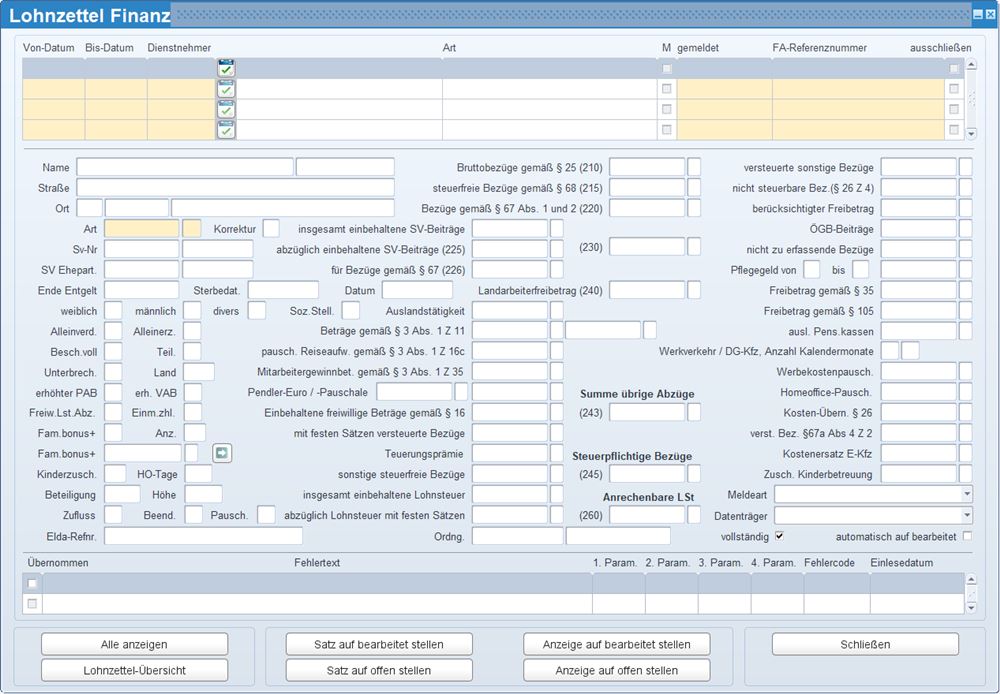Click Anzeige auf offen stellen
This screenshot has height=694, width=1000.
pos(616,670)
